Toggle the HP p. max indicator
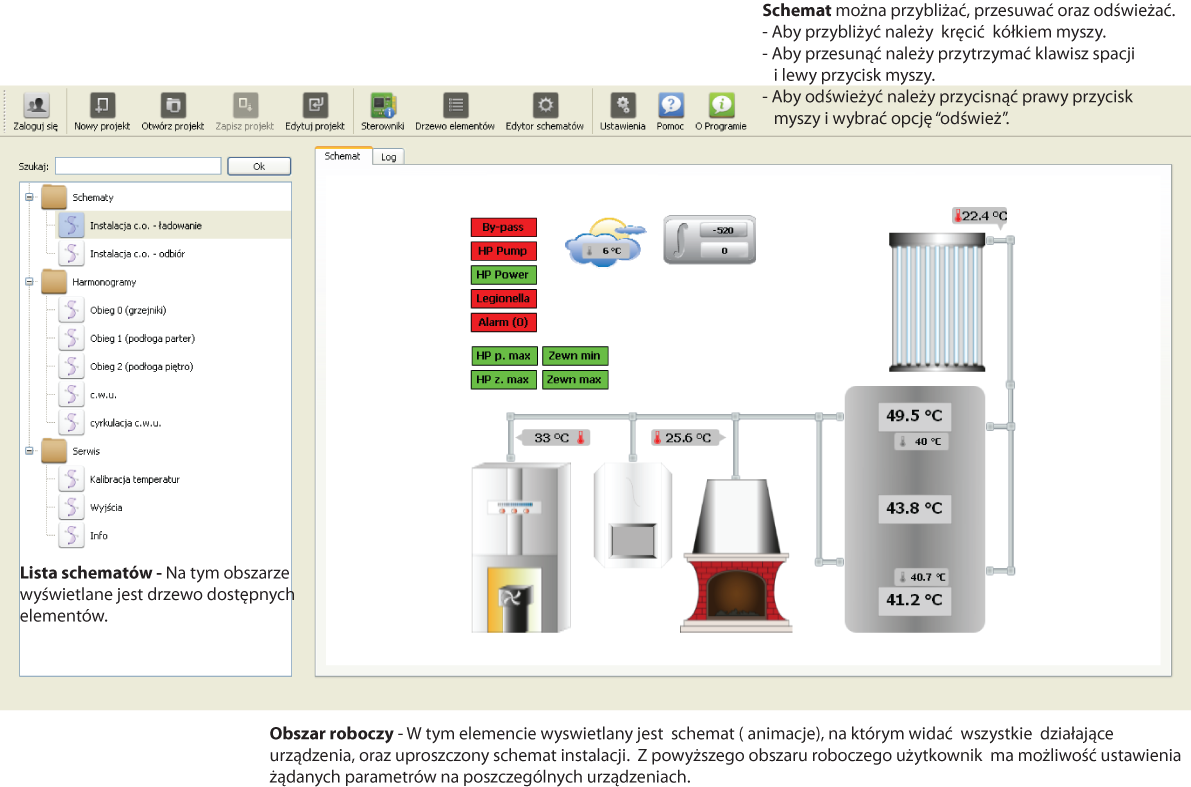This screenshot has height=787, width=1191. [504, 356]
